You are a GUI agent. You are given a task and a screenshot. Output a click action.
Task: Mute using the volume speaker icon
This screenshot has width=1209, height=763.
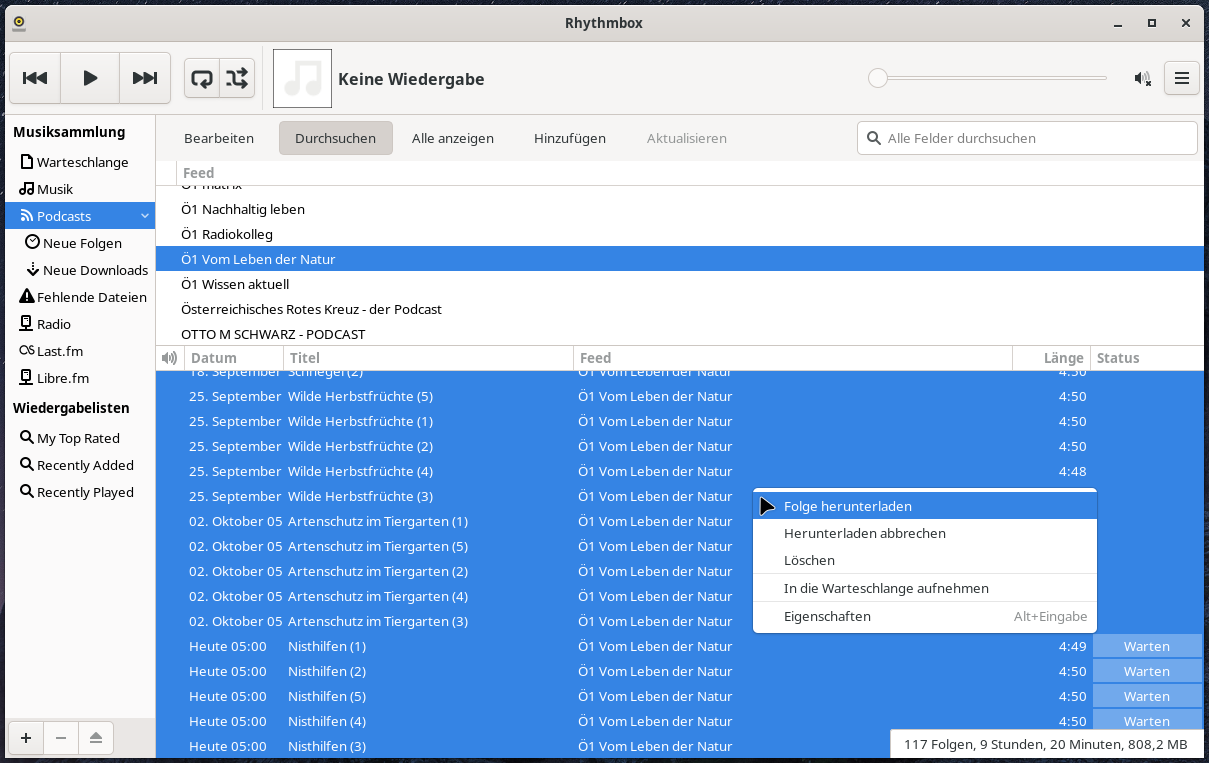click(1142, 78)
